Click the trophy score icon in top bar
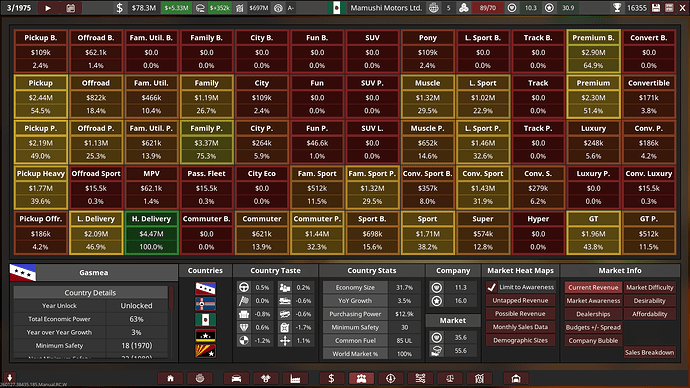This screenshot has width=690, height=388. [617, 8]
